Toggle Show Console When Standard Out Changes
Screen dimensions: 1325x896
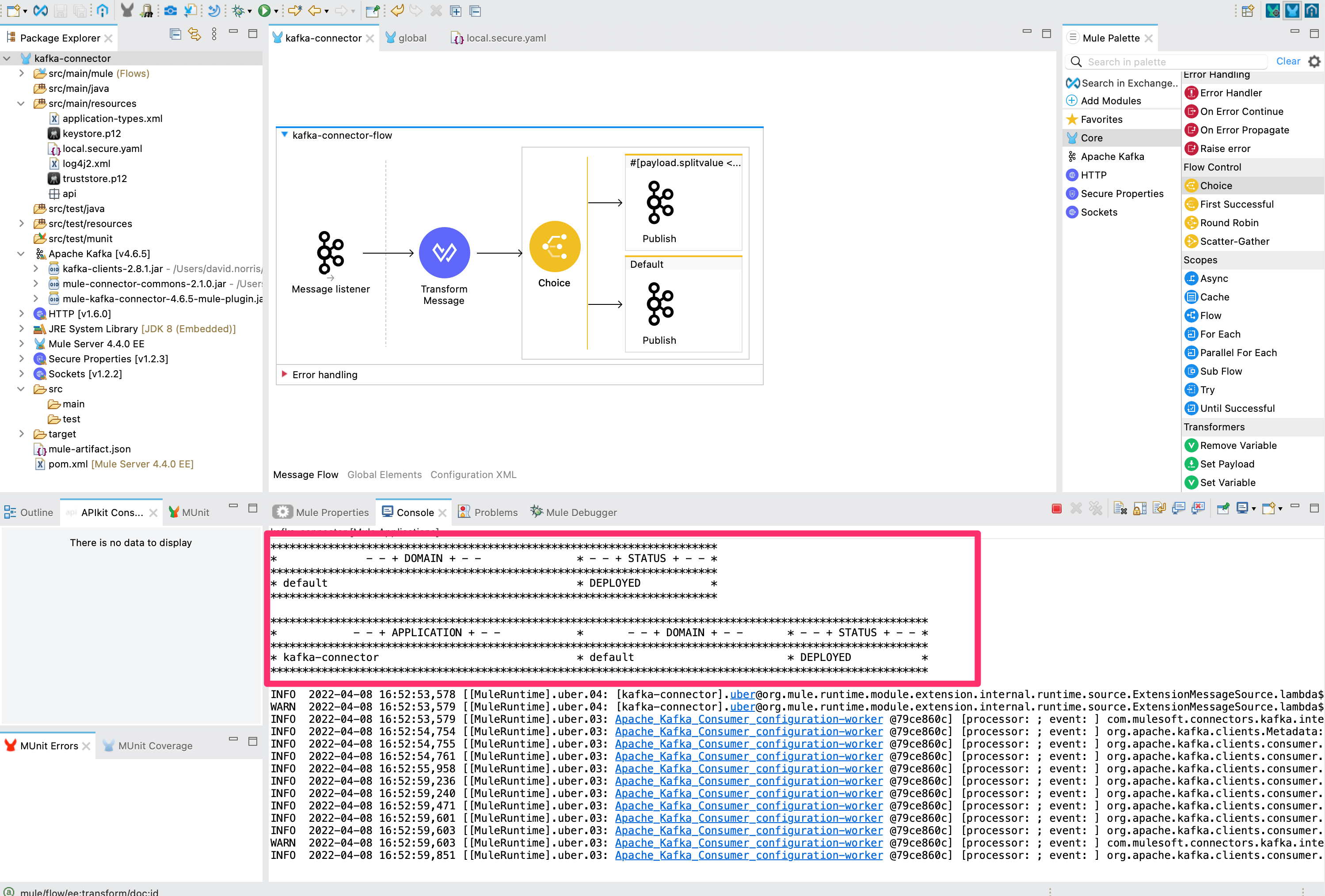1177,508
